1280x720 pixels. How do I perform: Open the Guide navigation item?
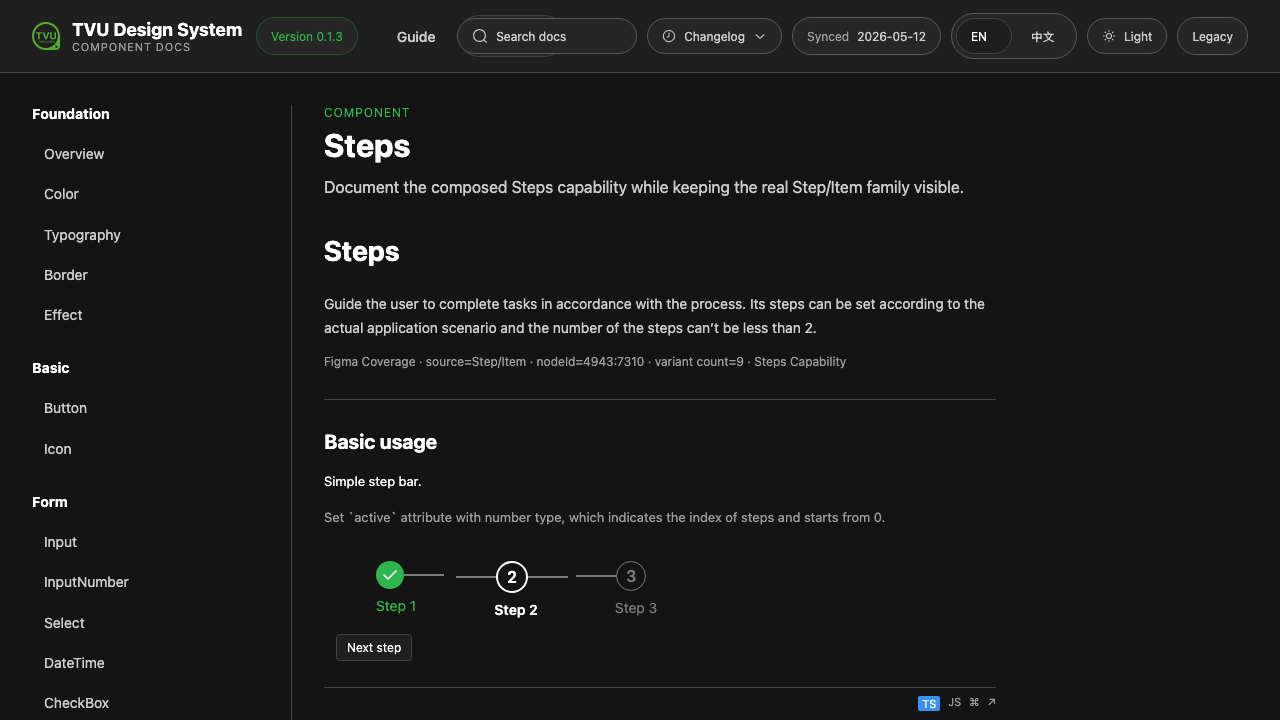(416, 37)
